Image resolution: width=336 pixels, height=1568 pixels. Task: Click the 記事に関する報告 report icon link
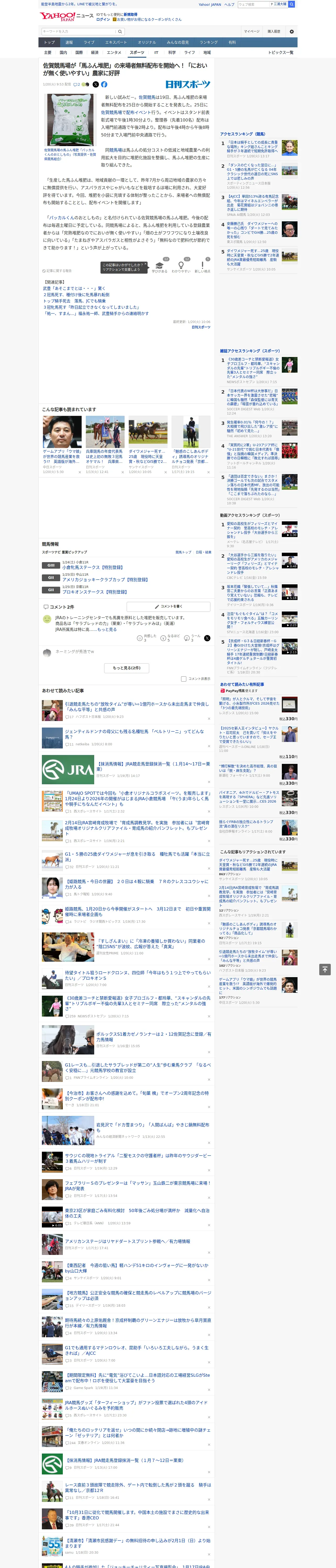click(x=57, y=271)
